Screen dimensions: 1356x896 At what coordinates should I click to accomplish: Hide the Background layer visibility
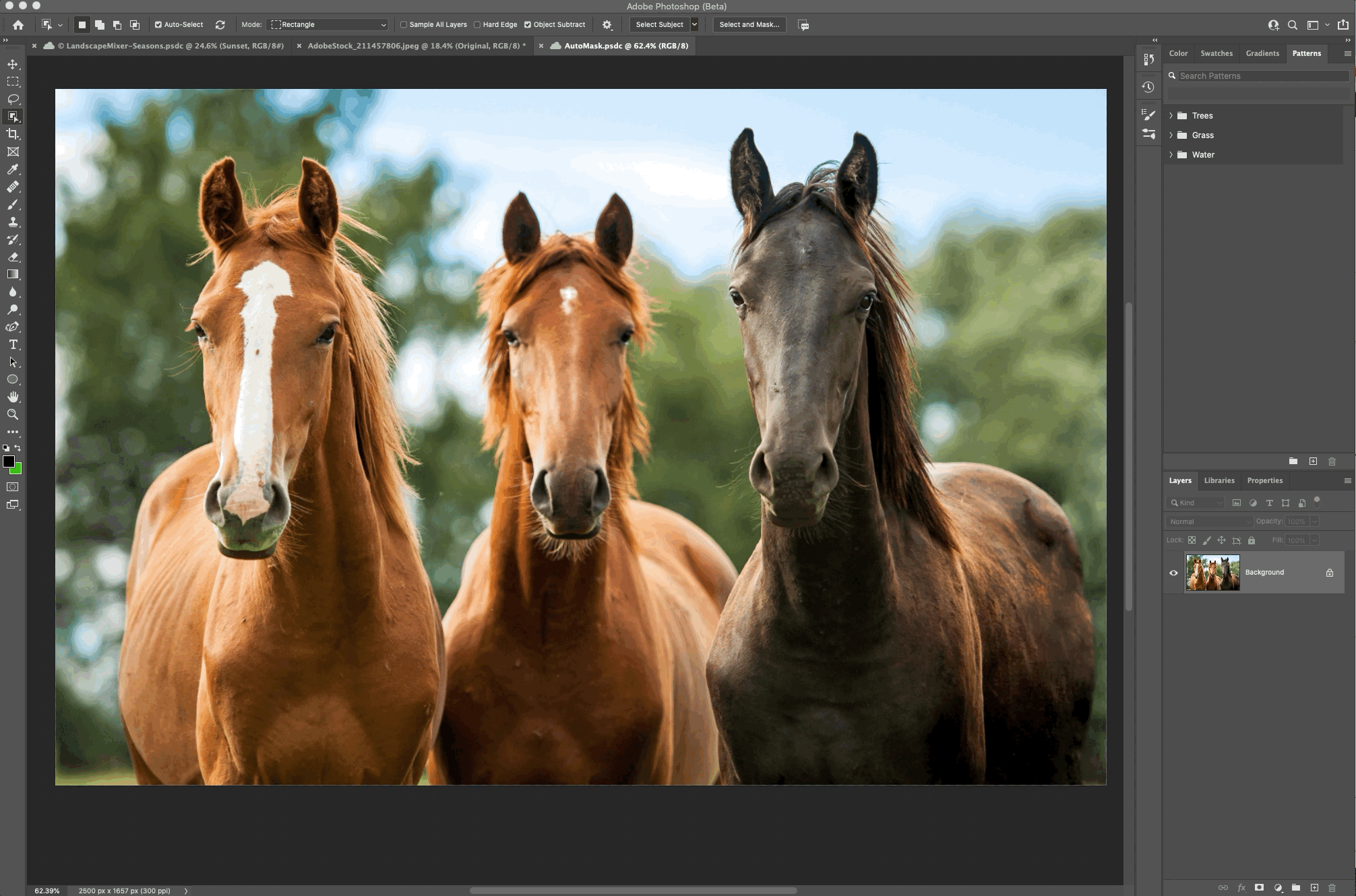pos(1174,572)
